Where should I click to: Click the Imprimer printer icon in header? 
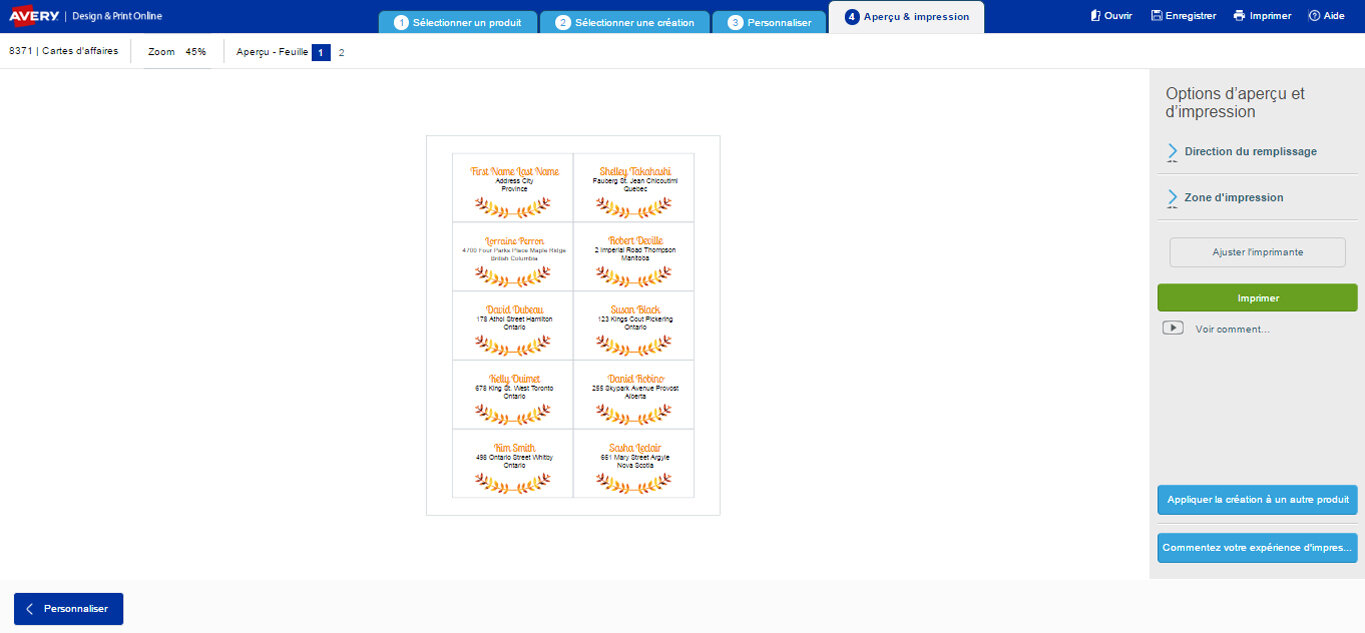(1239, 16)
